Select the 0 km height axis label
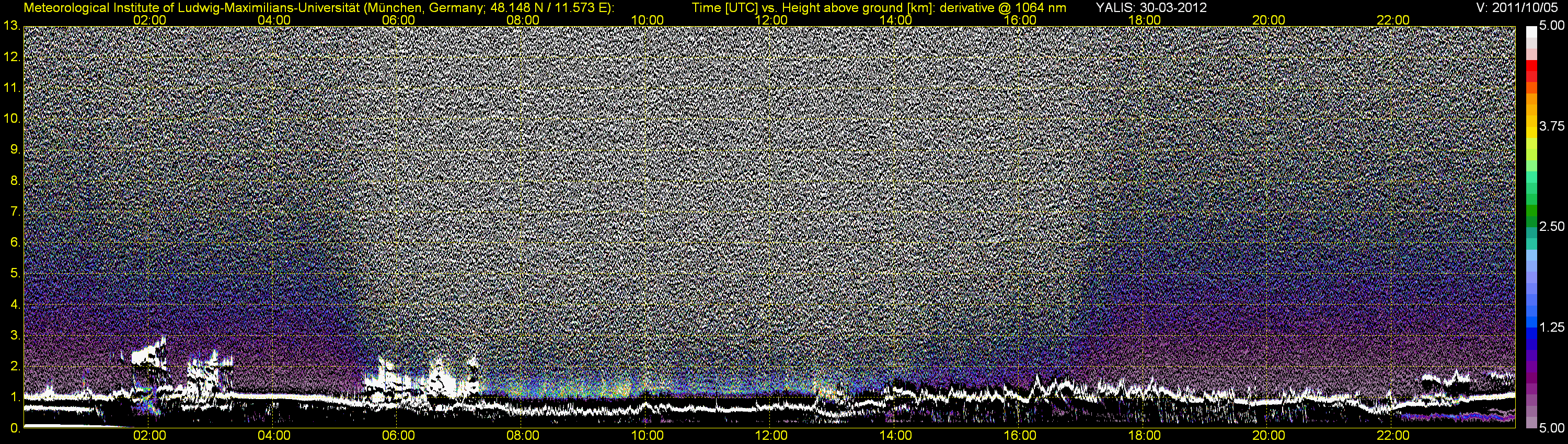 (15, 429)
